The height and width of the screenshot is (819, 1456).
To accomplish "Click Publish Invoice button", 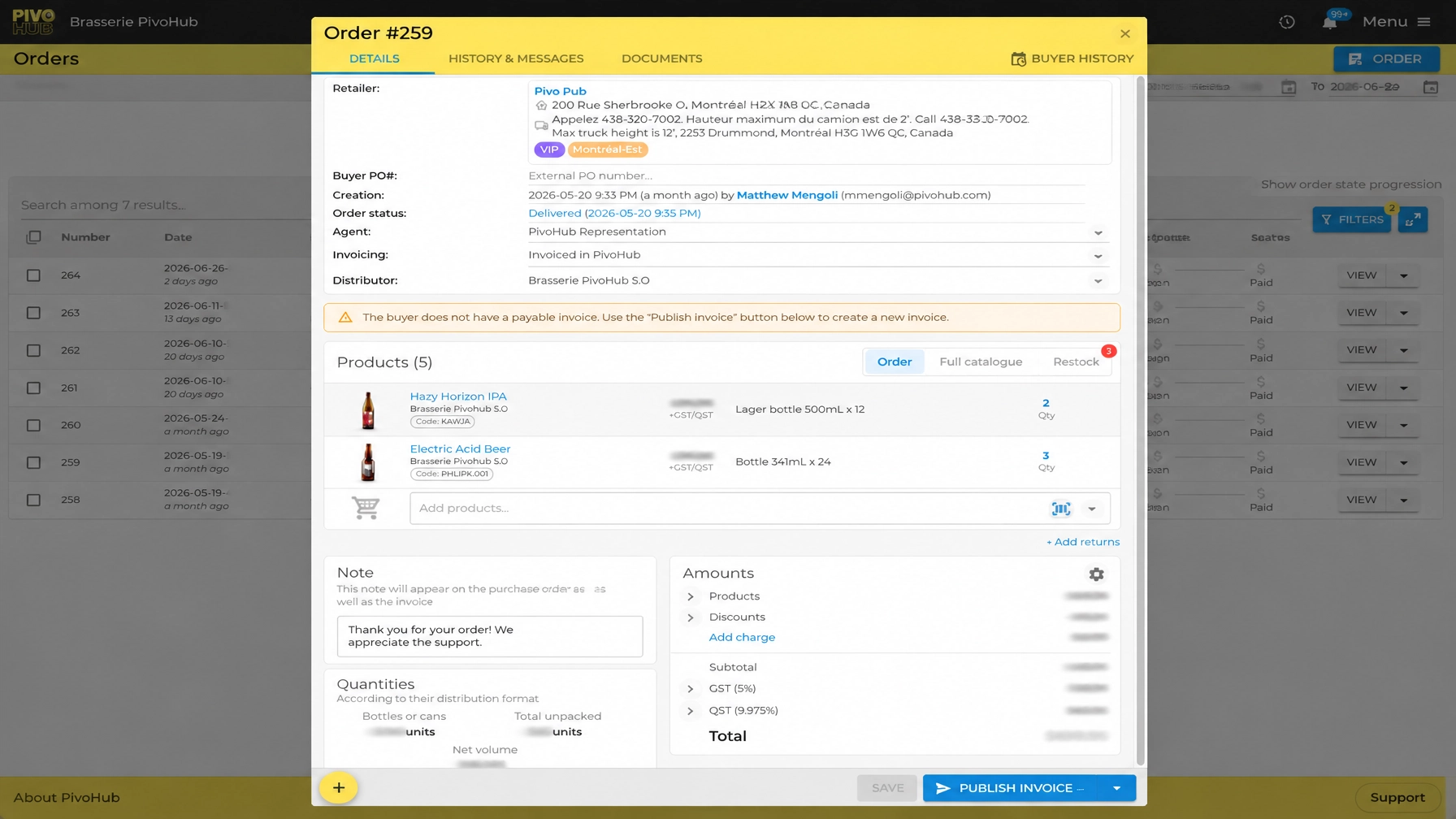I will tap(1010, 788).
